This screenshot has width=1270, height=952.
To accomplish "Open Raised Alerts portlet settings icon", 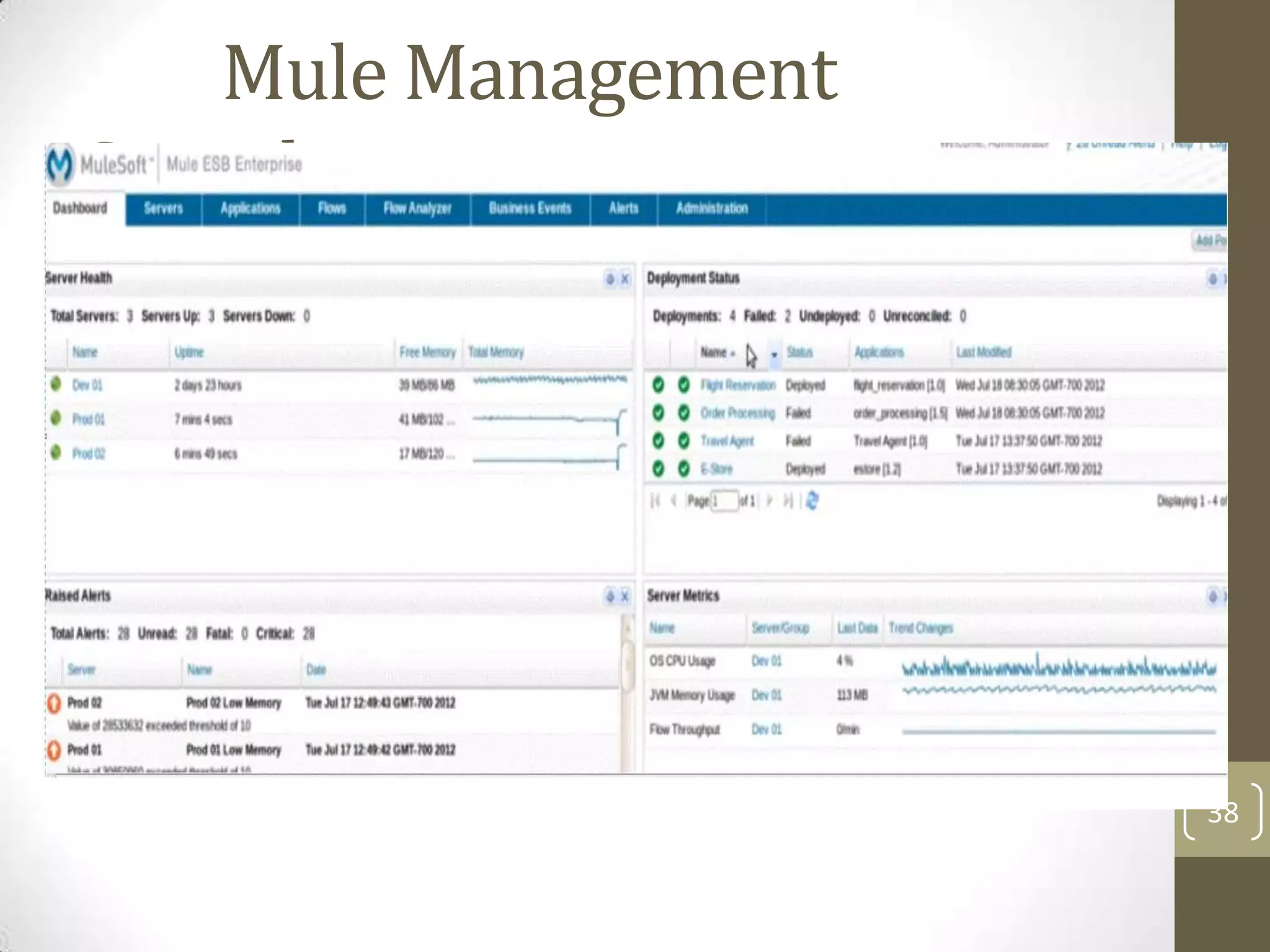I will pos(610,596).
